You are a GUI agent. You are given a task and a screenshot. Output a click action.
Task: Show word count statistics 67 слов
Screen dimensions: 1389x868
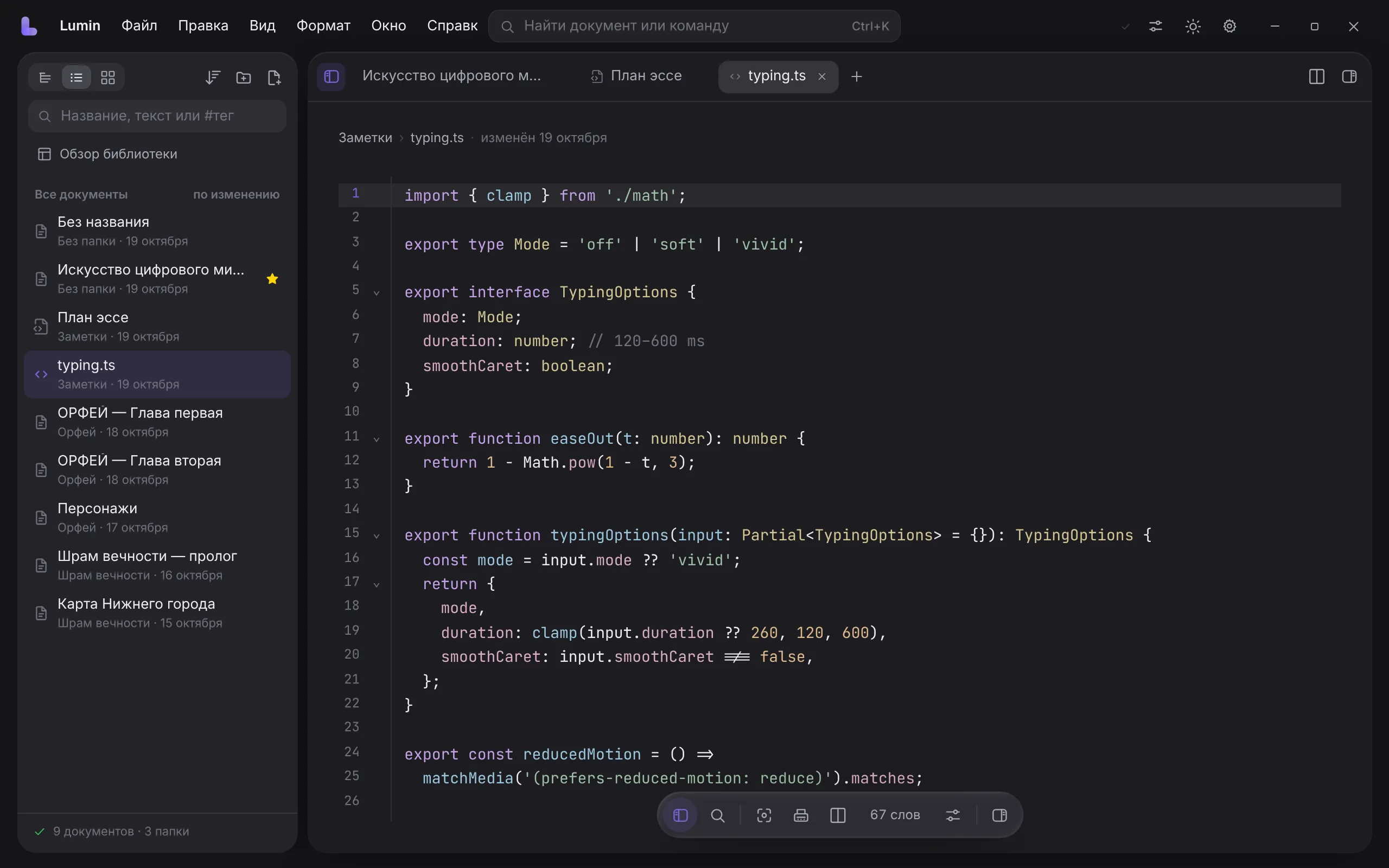tap(895, 815)
